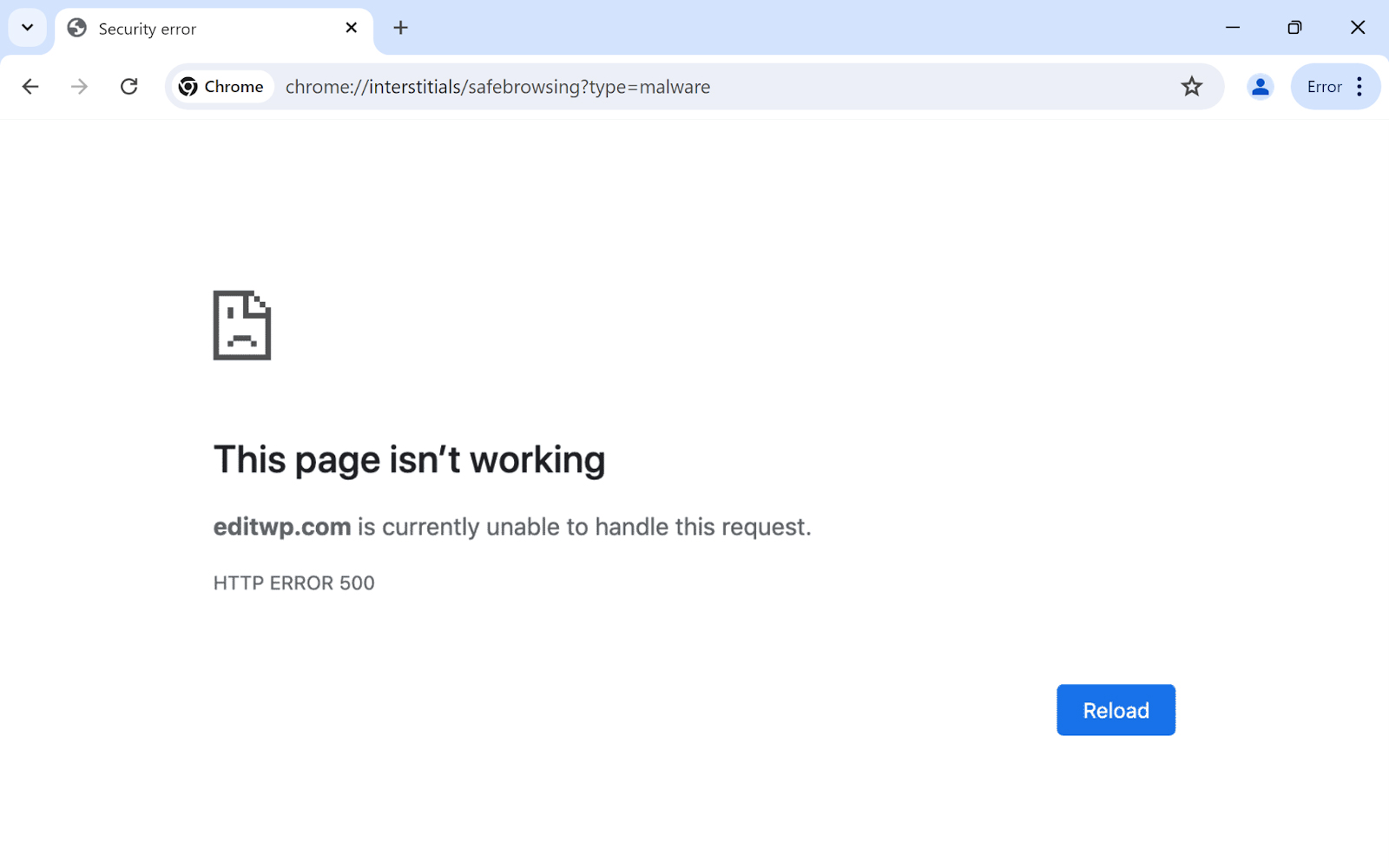Click the editwp.com domain text
Image resolution: width=1389 pixels, height=868 pixels.
pyautogui.click(x=282, y=527)
